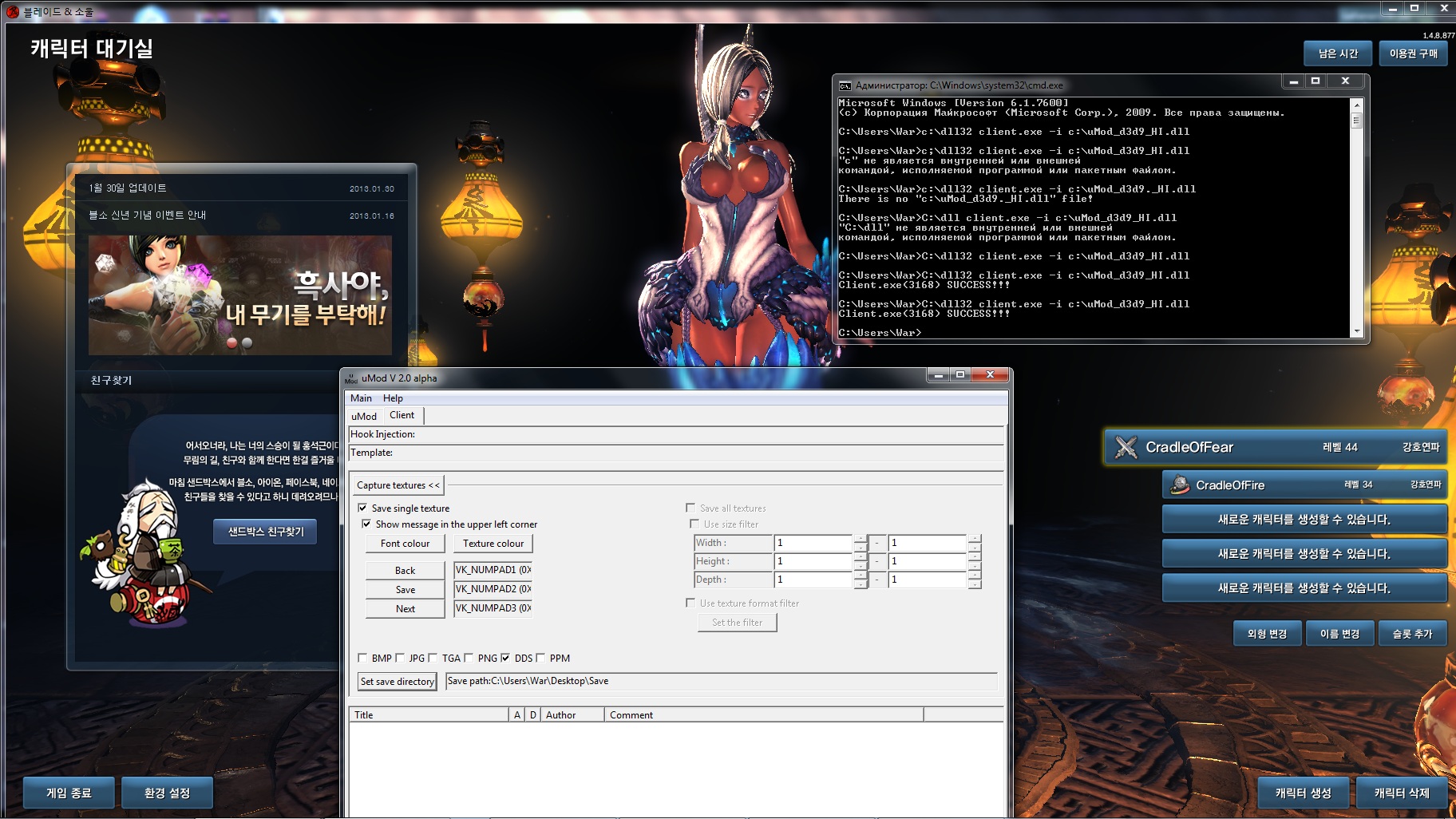Click the cmd.exe window title icon

click(x=845, y=85)
